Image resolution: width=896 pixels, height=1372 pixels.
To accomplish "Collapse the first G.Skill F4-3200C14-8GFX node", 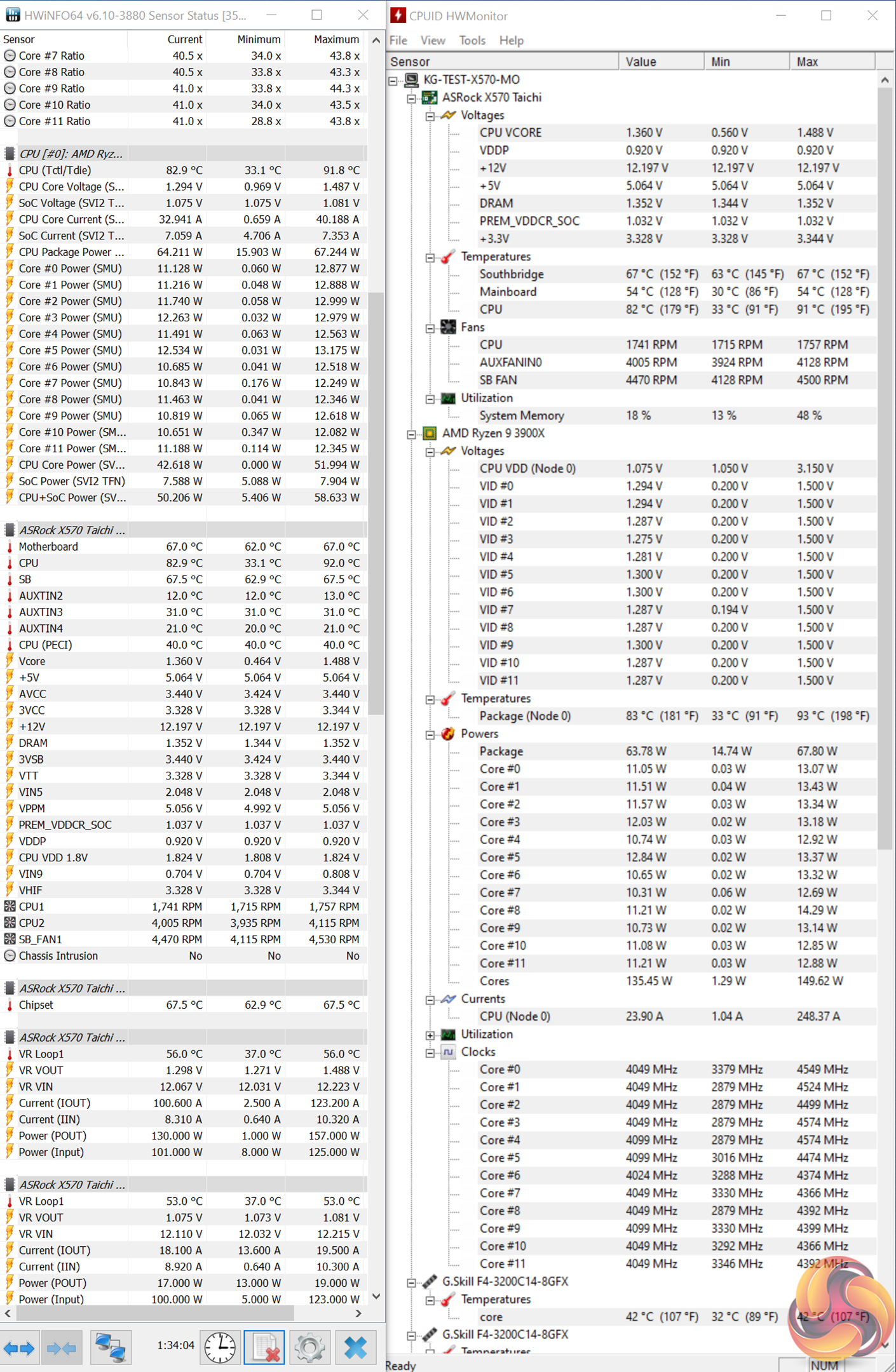I will [x=412, y=1282].
